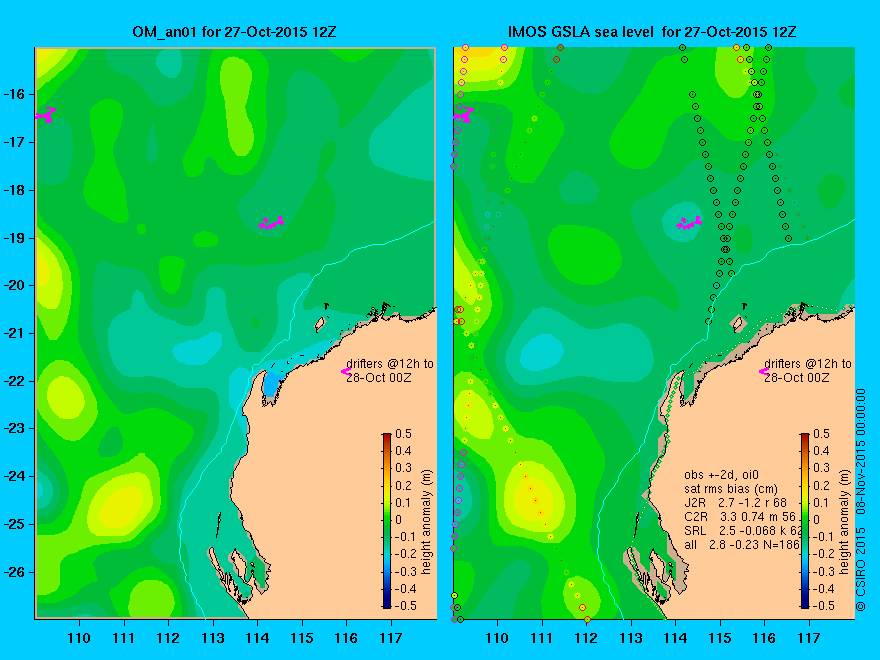Click the statistics line "obs +-2d, oi0"
Viewport: 880px width, 660px height.
(x=722, y=475)
